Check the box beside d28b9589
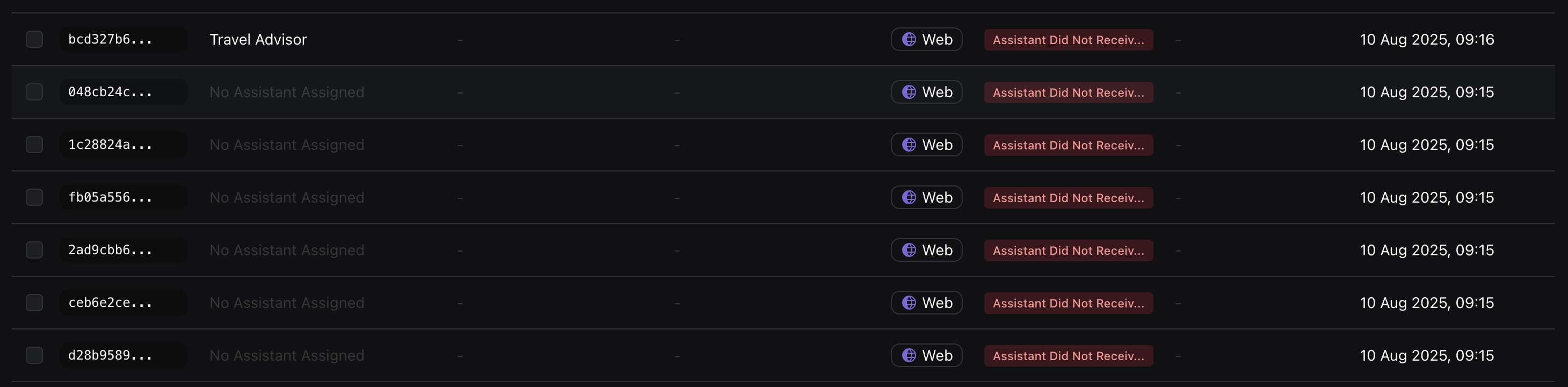 [x=35, y=355]
